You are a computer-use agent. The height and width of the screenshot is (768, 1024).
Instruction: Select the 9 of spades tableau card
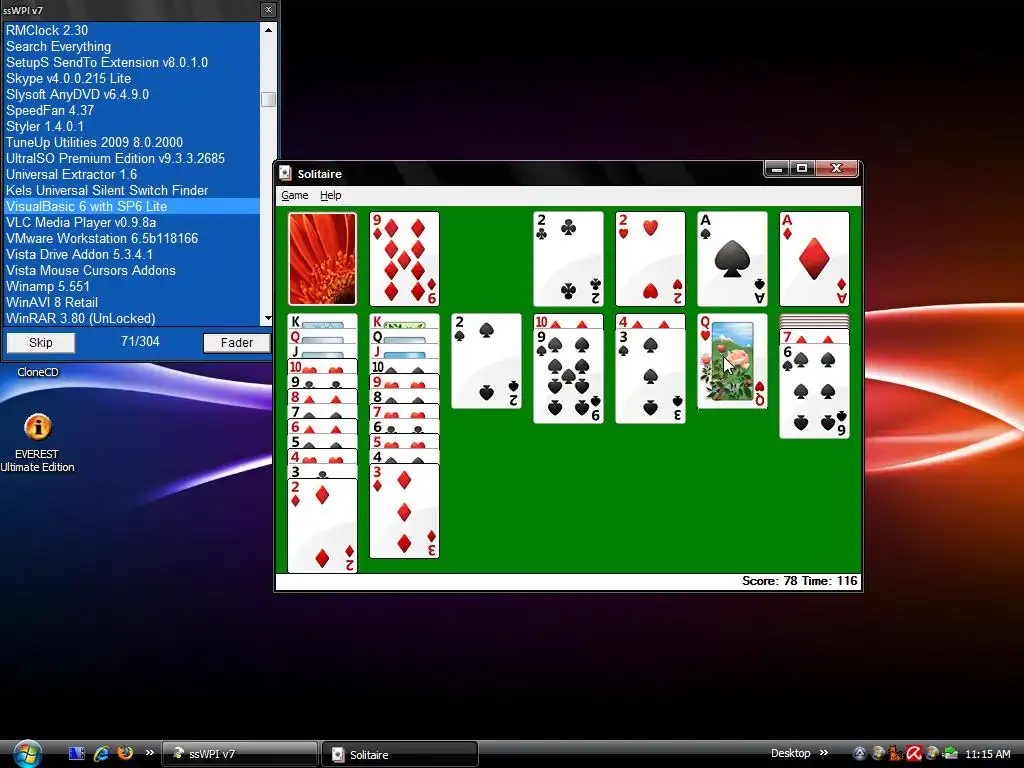coord(568,376)
